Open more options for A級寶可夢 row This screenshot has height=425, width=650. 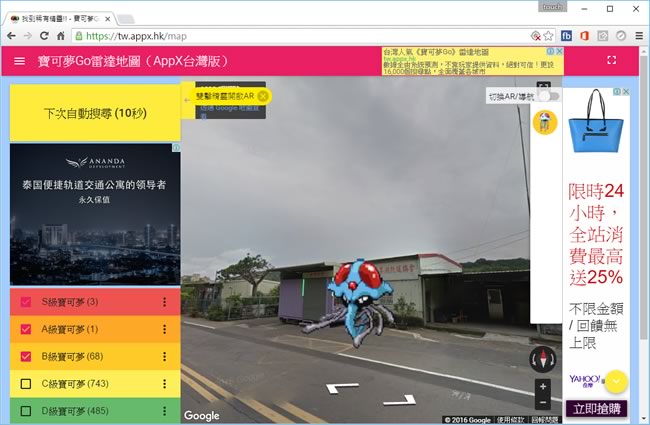click(165, 329)
